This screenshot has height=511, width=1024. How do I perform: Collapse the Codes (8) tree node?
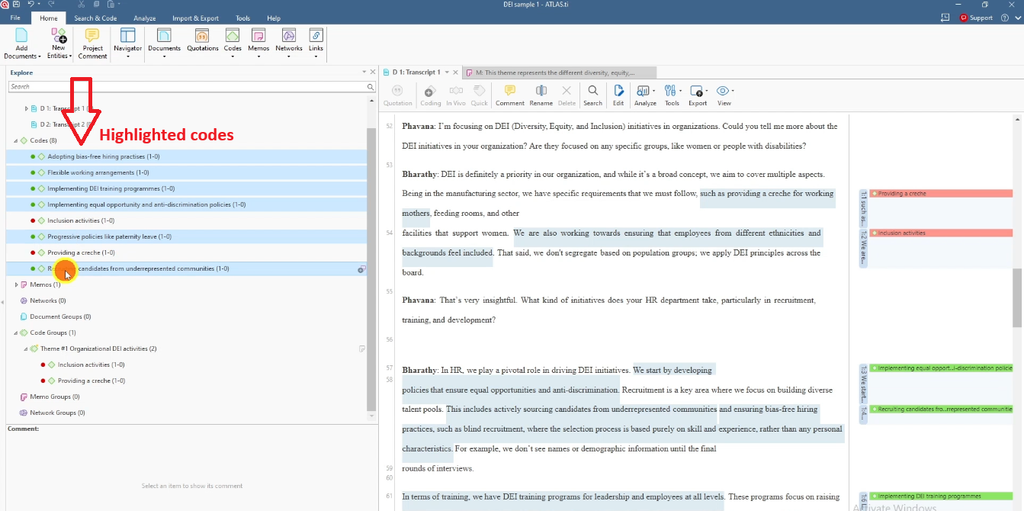(x=16, y=140)
